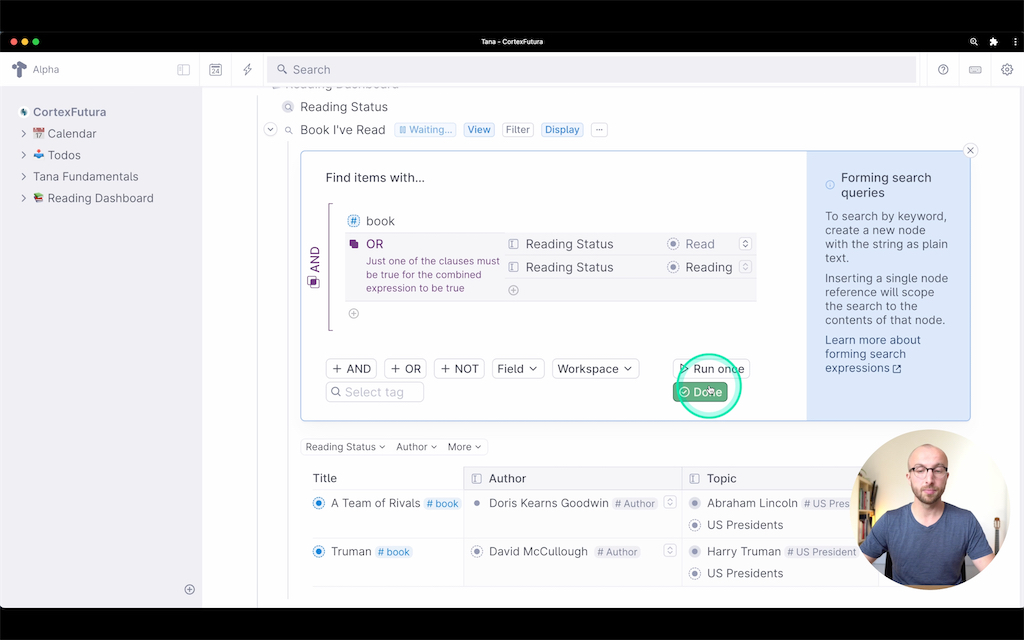Screen dimensions: 1024x640
Task: Open the Workspace dropdown
Action: tap(595, 368)
